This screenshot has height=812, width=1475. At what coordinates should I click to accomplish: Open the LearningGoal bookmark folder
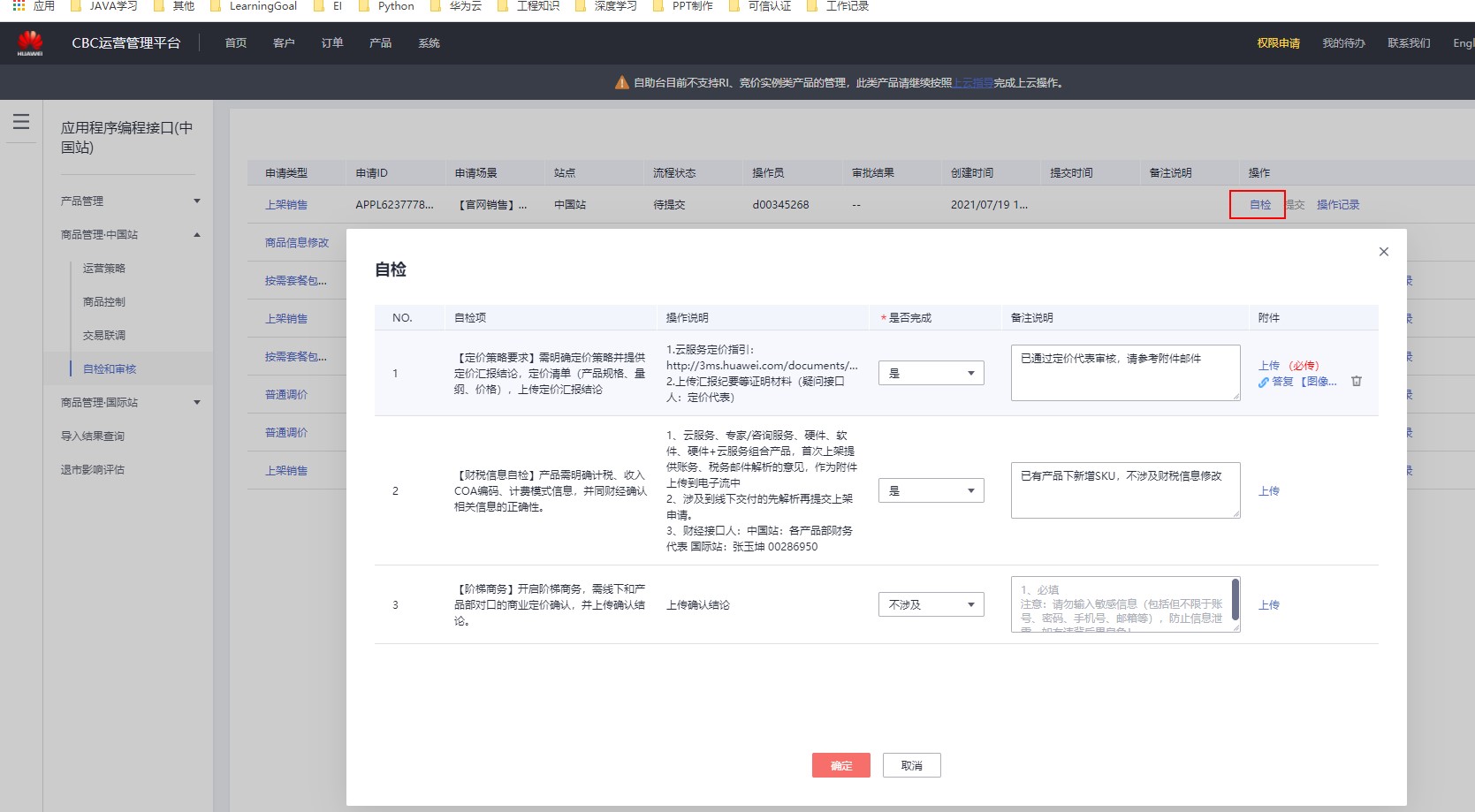coord(254,6)
